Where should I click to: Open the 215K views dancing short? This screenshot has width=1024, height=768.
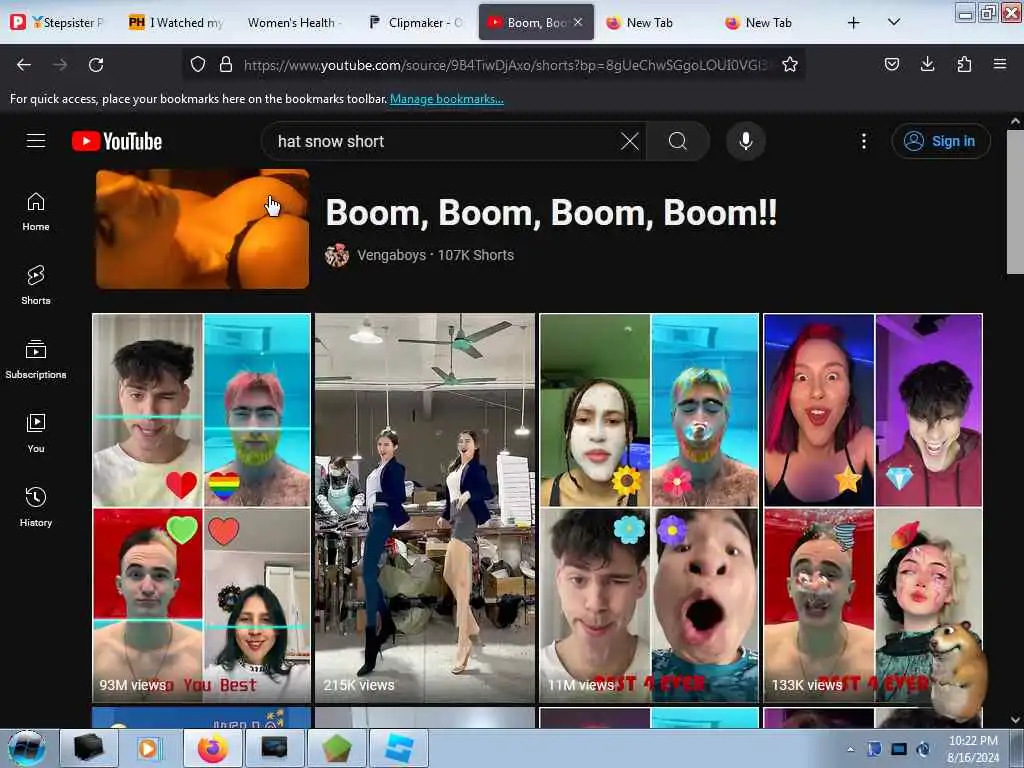[x=425, y=507]
